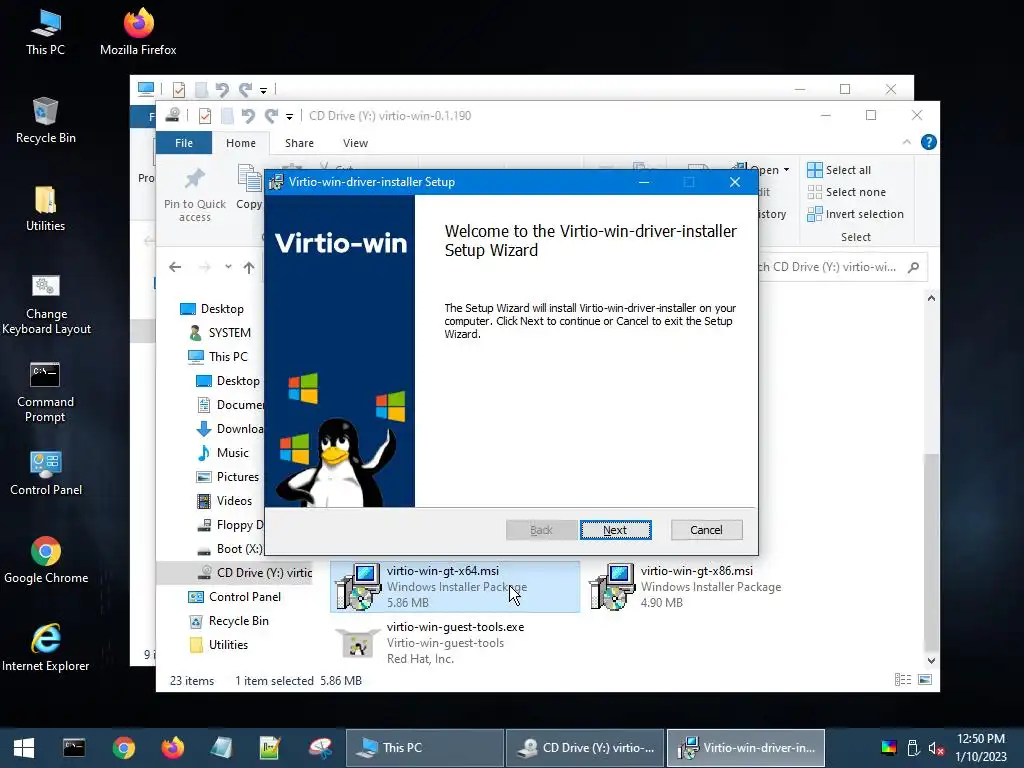Open the Windows Start menu
Image resolution: width=1024 pixels, height=768 pixels.
click(24, 748)
